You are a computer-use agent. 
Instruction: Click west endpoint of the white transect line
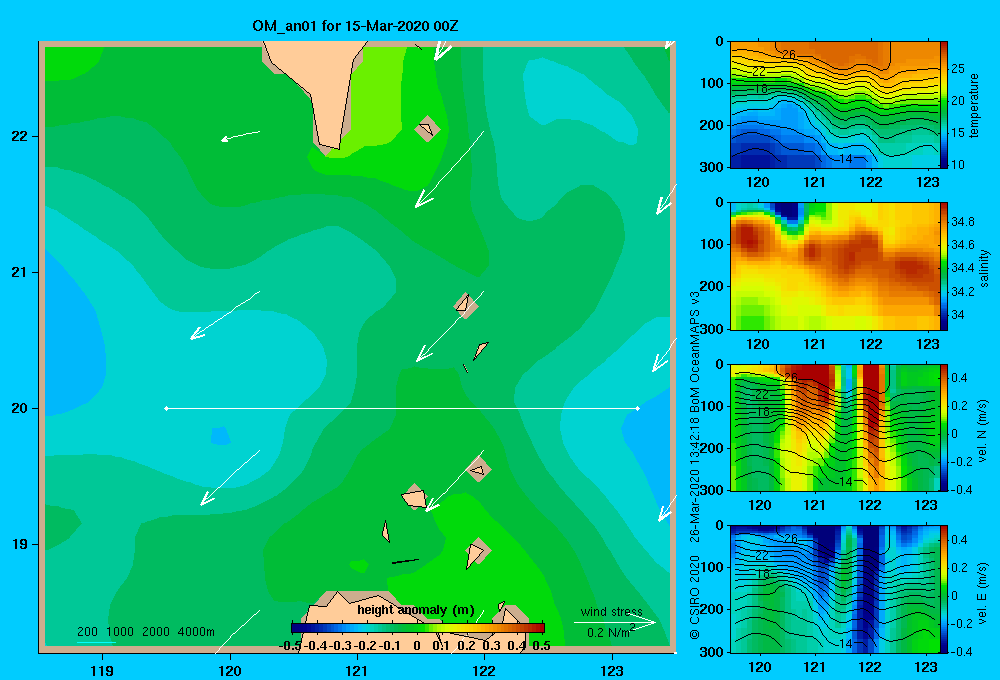point(166,408)
